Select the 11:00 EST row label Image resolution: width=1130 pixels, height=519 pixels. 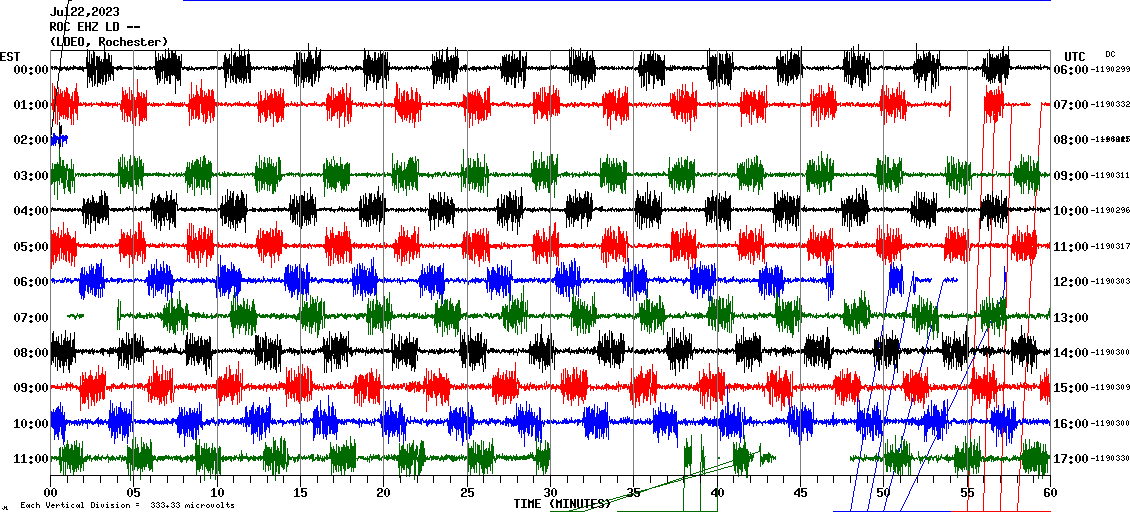point(31,459)
